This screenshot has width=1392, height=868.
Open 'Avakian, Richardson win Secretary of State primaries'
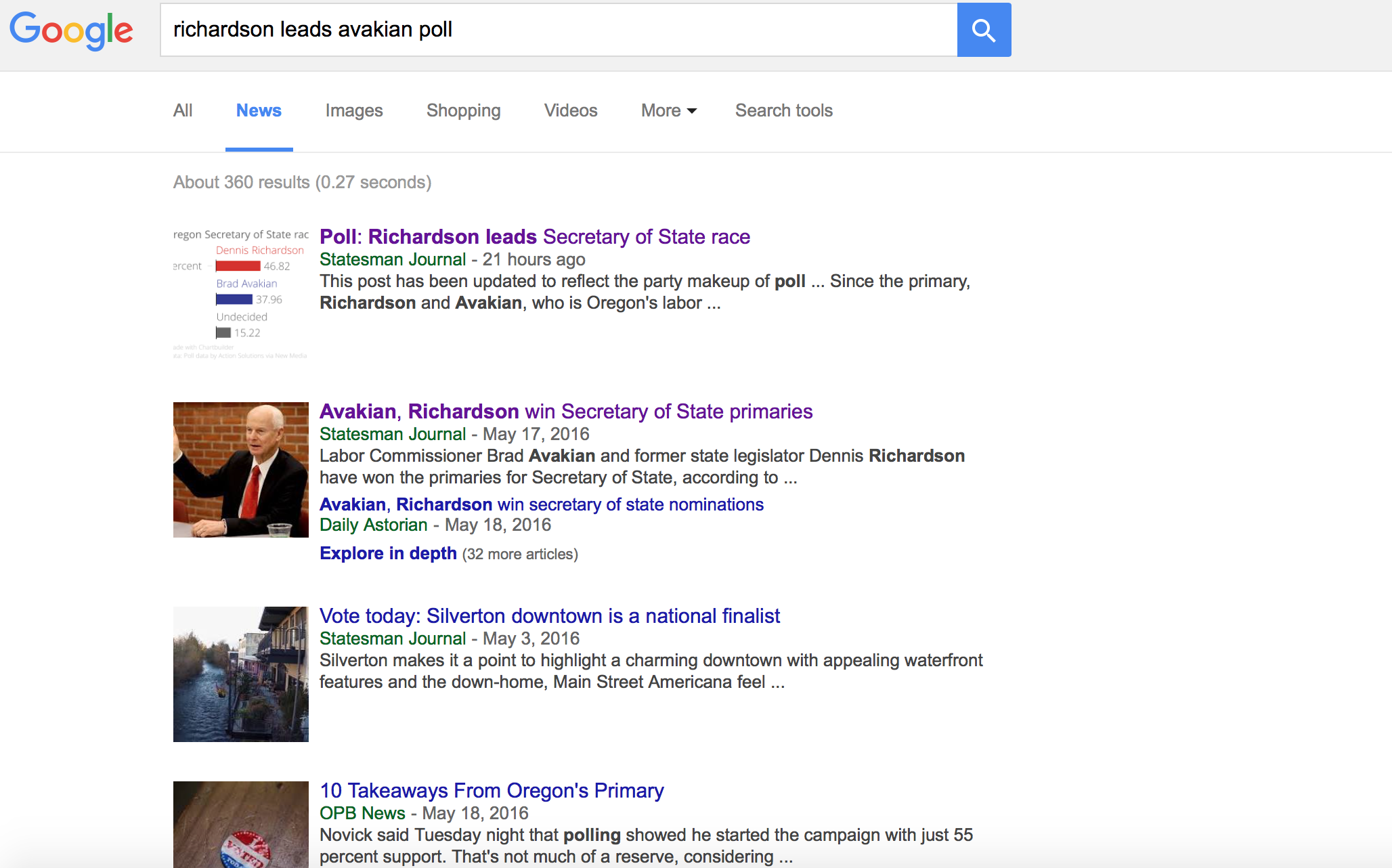click(x=565, y=411)
